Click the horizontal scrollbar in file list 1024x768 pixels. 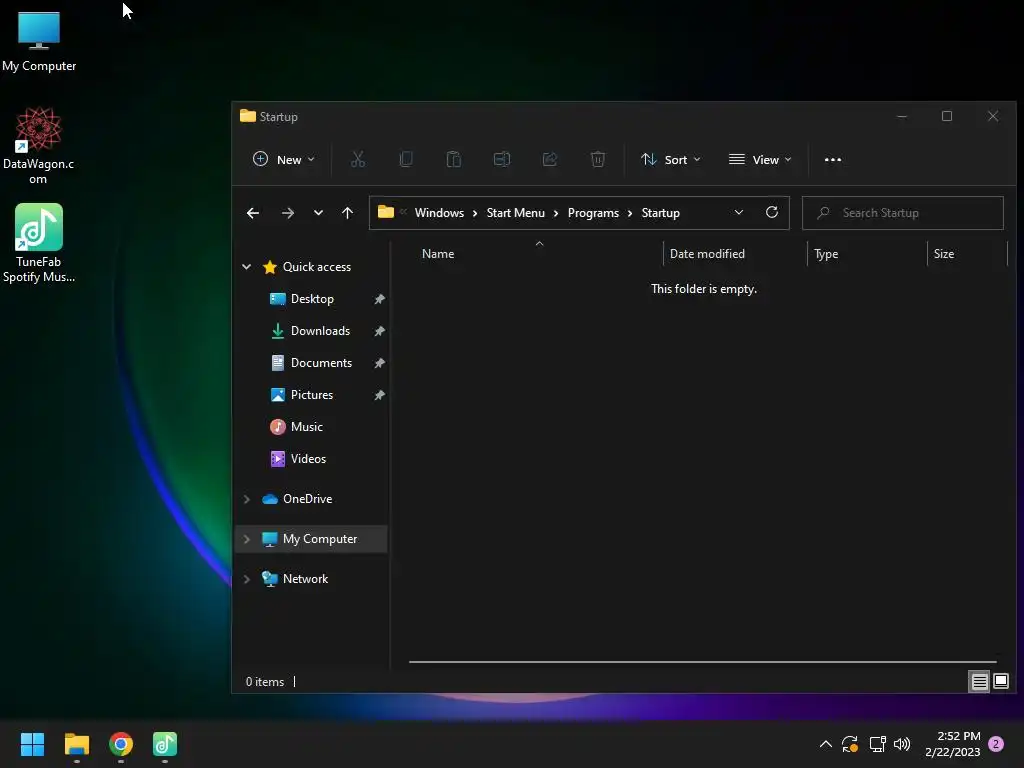point(703,662)
